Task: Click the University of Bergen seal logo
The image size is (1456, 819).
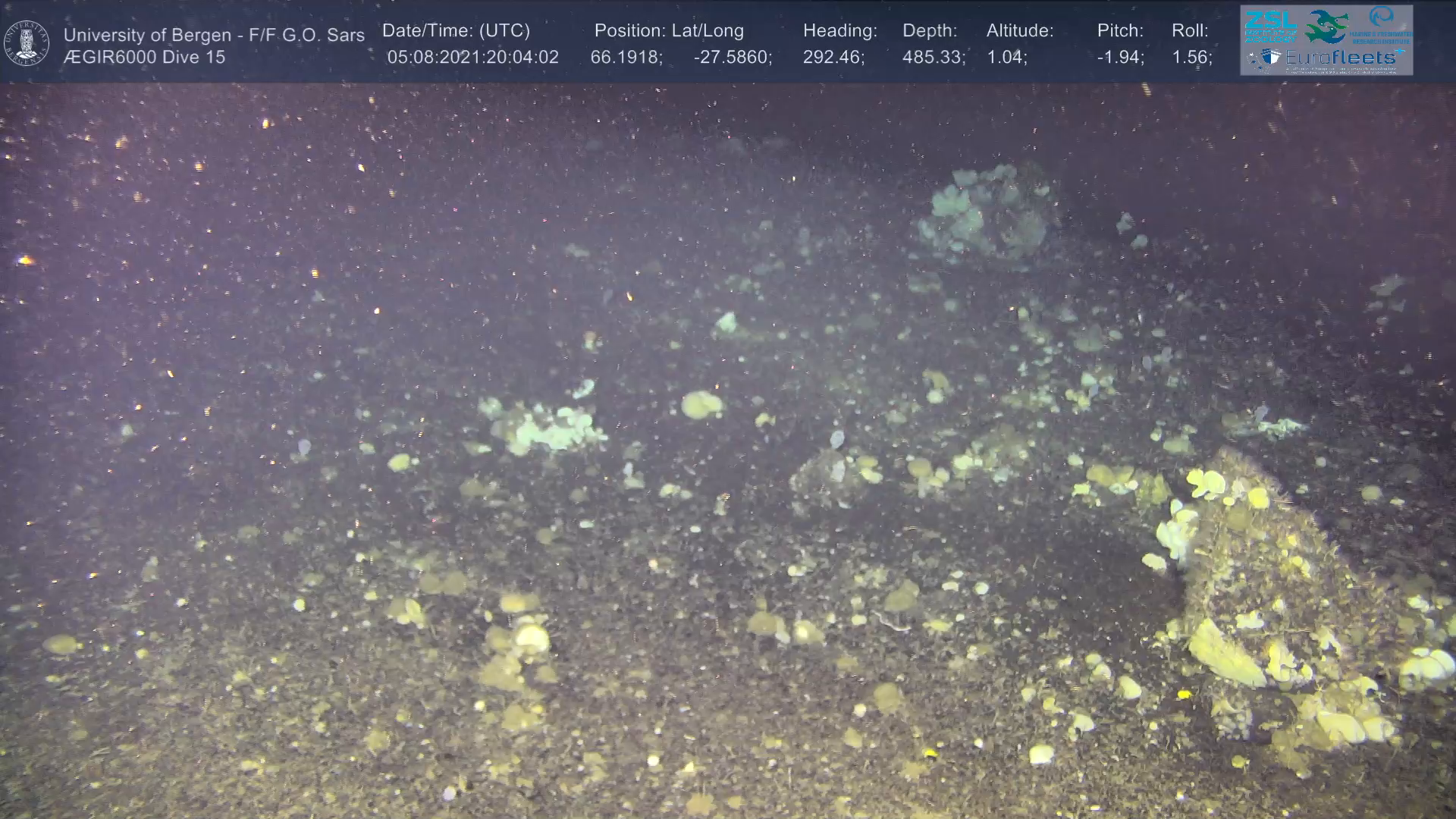Action: click(x=27, y=43)
